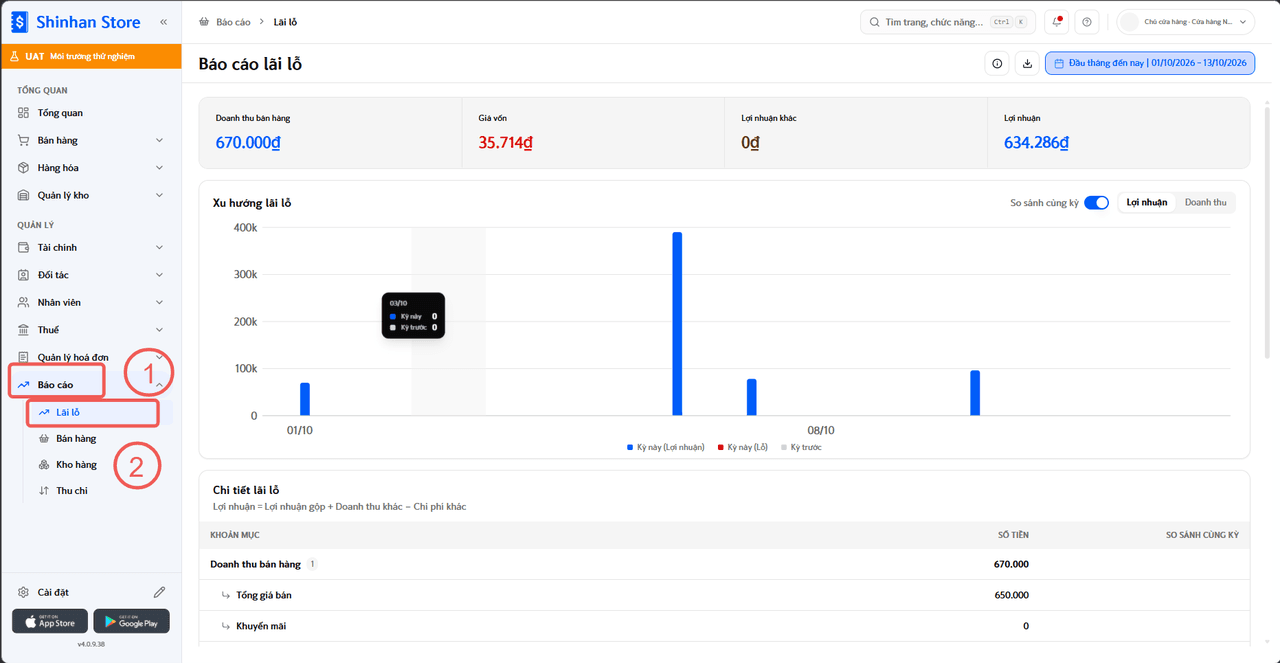Select the Lợi nhuận chart tab

[x=1147, y=203]
